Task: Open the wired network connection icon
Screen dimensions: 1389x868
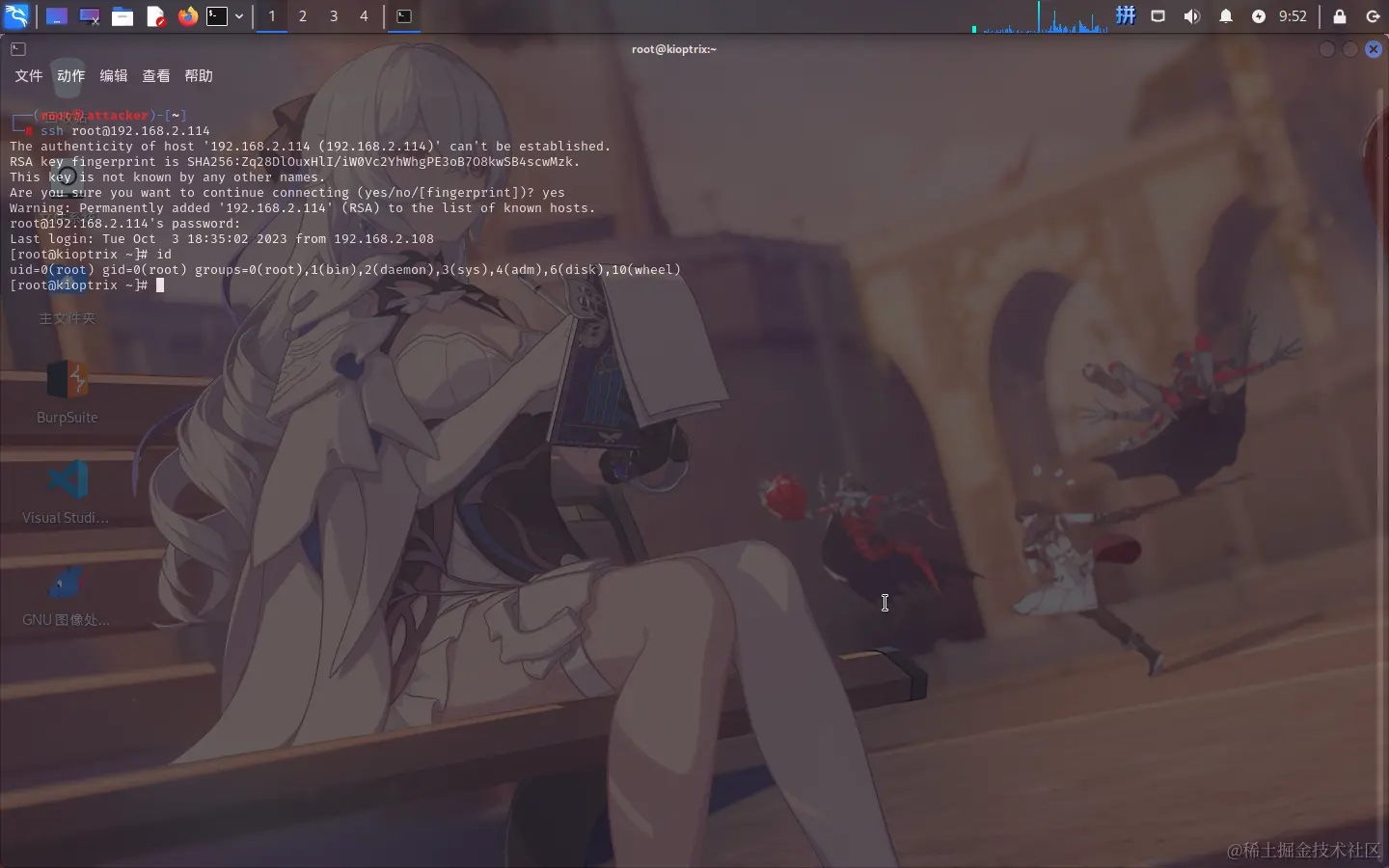Action: pyautogui.click(x=1158, y=16)
